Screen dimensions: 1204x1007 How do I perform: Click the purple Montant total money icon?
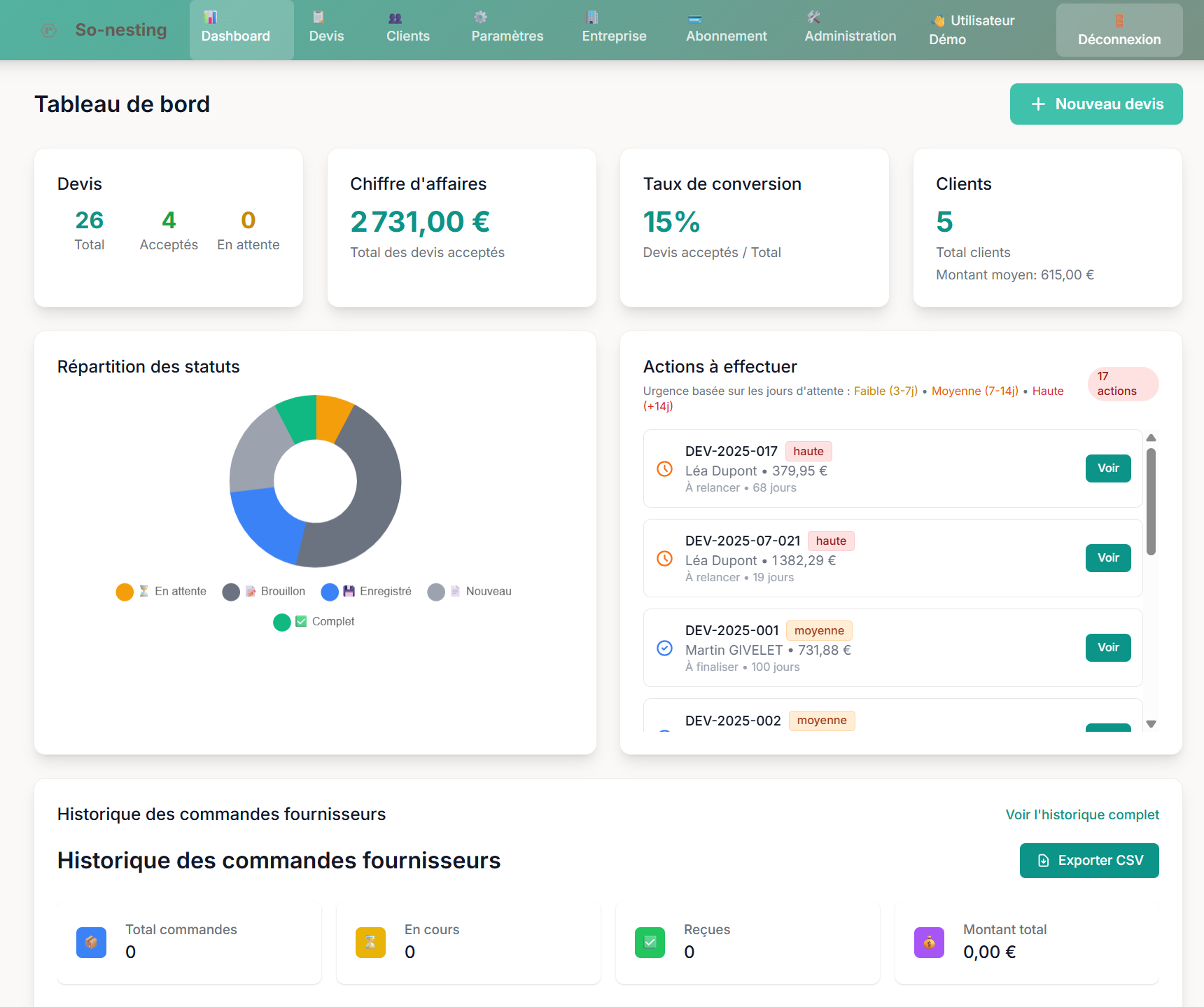pyautogui.click(x=929, y=943)
